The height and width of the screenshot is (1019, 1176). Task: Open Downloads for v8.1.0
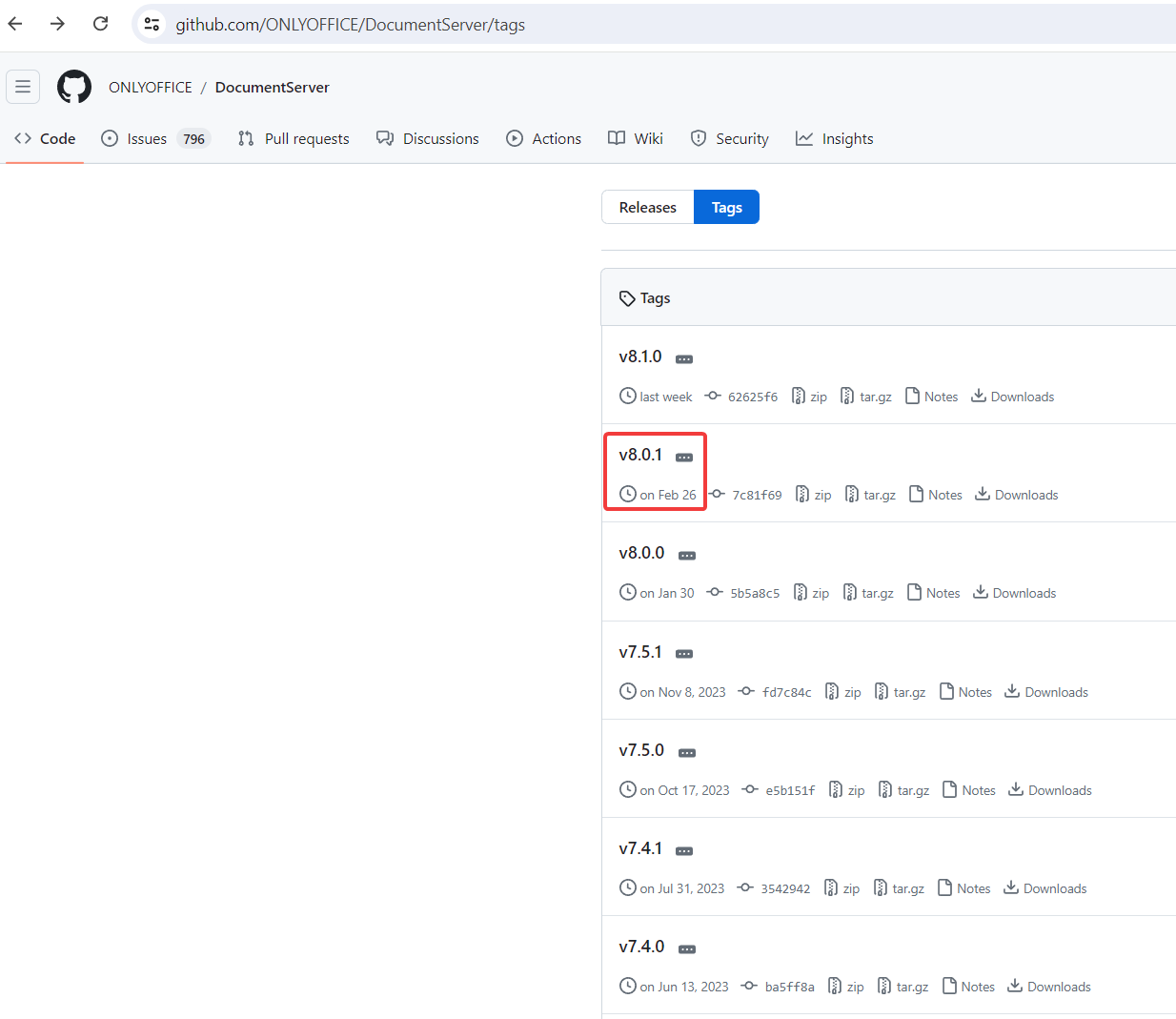pos(1012,397)
